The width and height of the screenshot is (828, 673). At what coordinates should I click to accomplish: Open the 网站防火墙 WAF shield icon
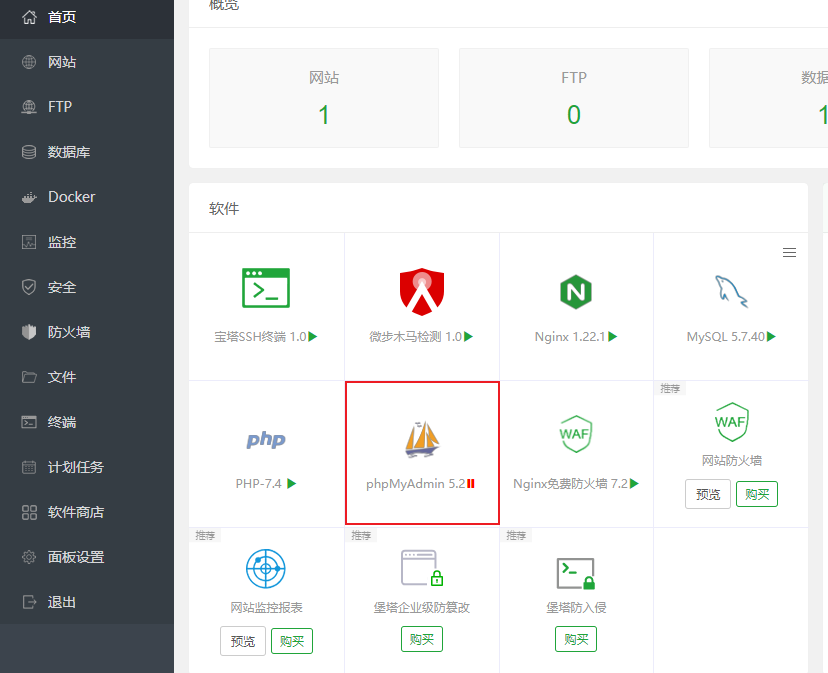coord(731,422)
